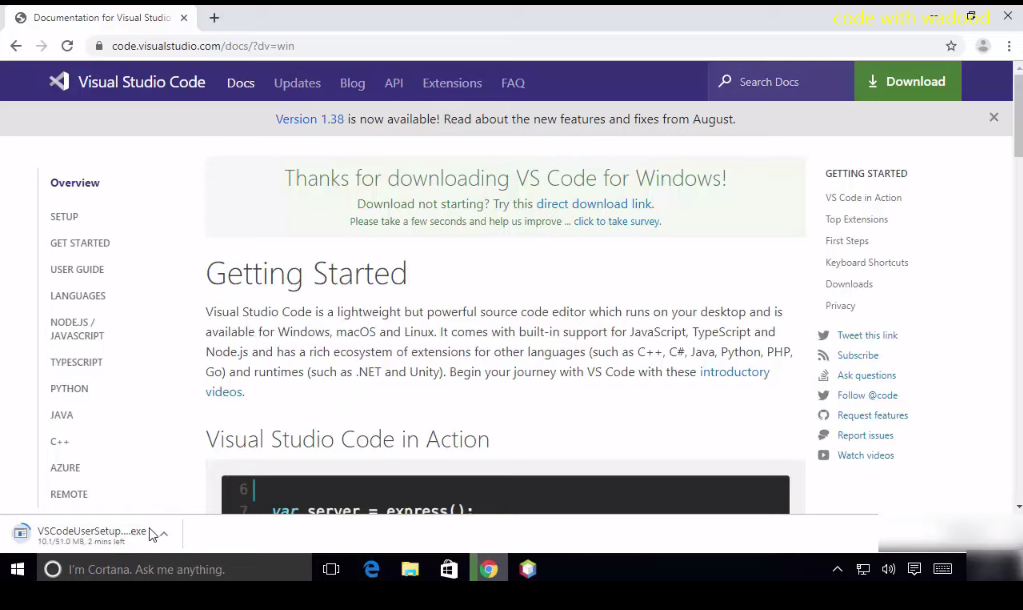Jump to VS Code in Action section link
The width and height of the screenshot is (1023, 610).
[863, 198]
